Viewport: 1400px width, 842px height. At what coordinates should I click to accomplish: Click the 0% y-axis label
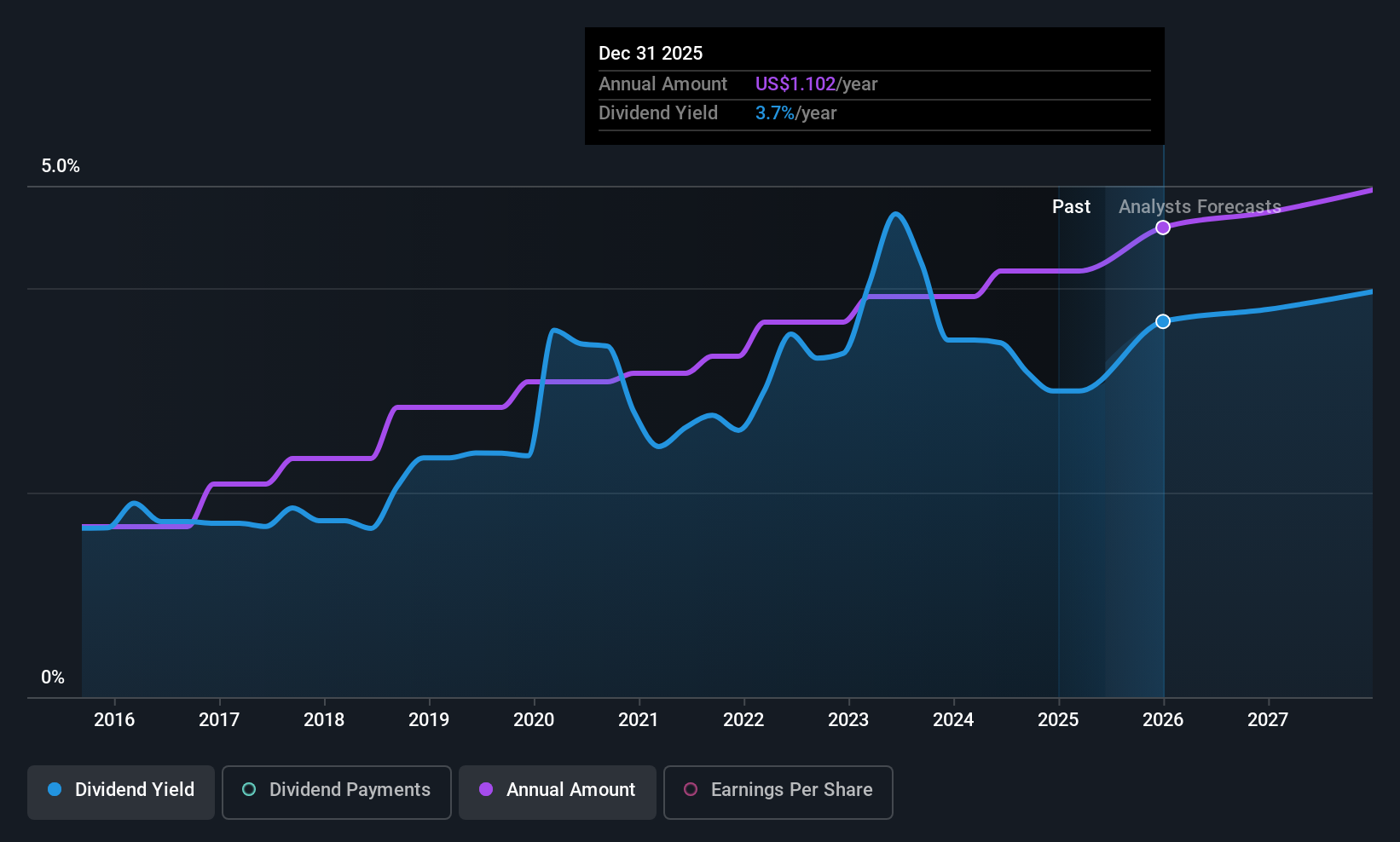53,678
